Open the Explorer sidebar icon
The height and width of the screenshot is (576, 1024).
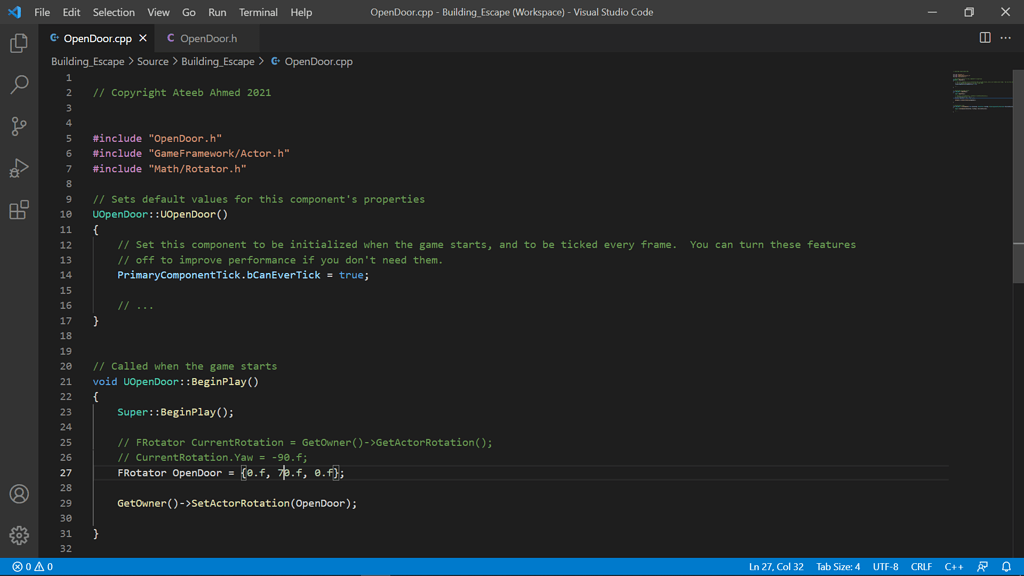pos(19,44)
